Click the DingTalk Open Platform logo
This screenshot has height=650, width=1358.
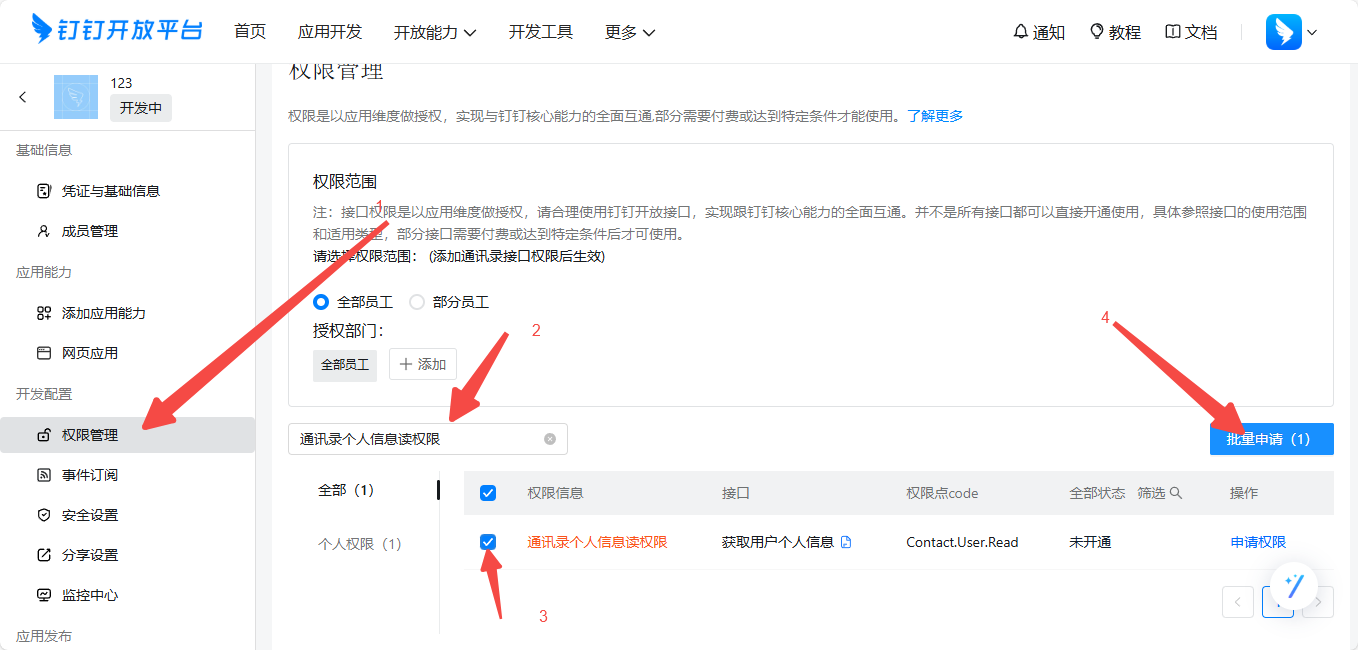pos(116,31)
